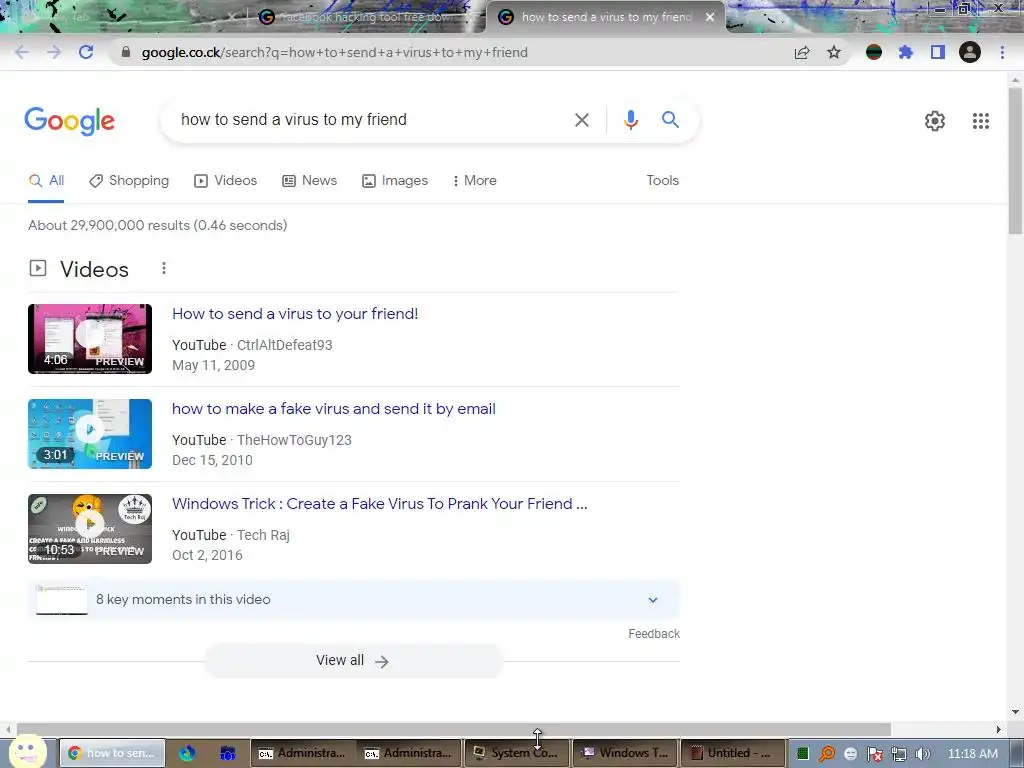Open Google quick settings gear
The height and width of the screenshot is (768, 1024).
[x=935, y=121]
